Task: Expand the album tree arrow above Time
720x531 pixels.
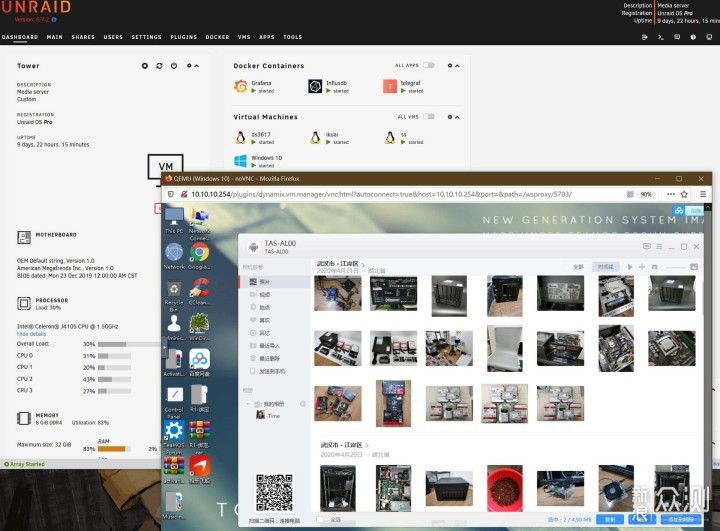Action: (248, 404)
